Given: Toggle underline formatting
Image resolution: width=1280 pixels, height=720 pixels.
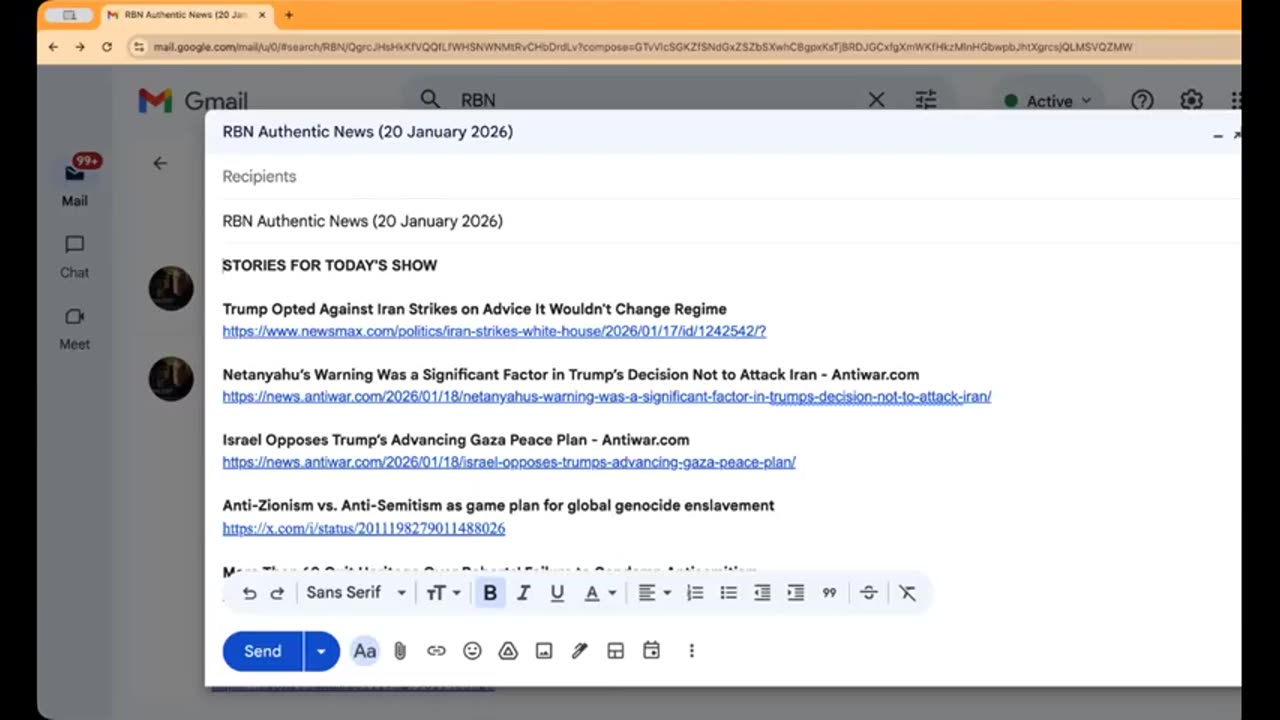Looking at the screenshot, I should point(557,593).
